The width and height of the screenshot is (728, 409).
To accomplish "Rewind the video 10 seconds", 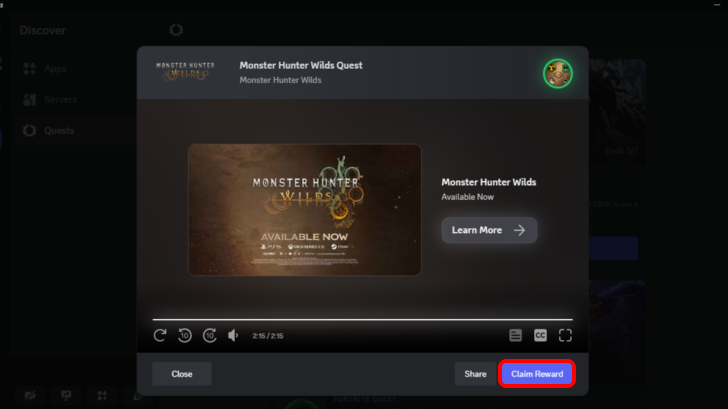I will pos(185,335).
